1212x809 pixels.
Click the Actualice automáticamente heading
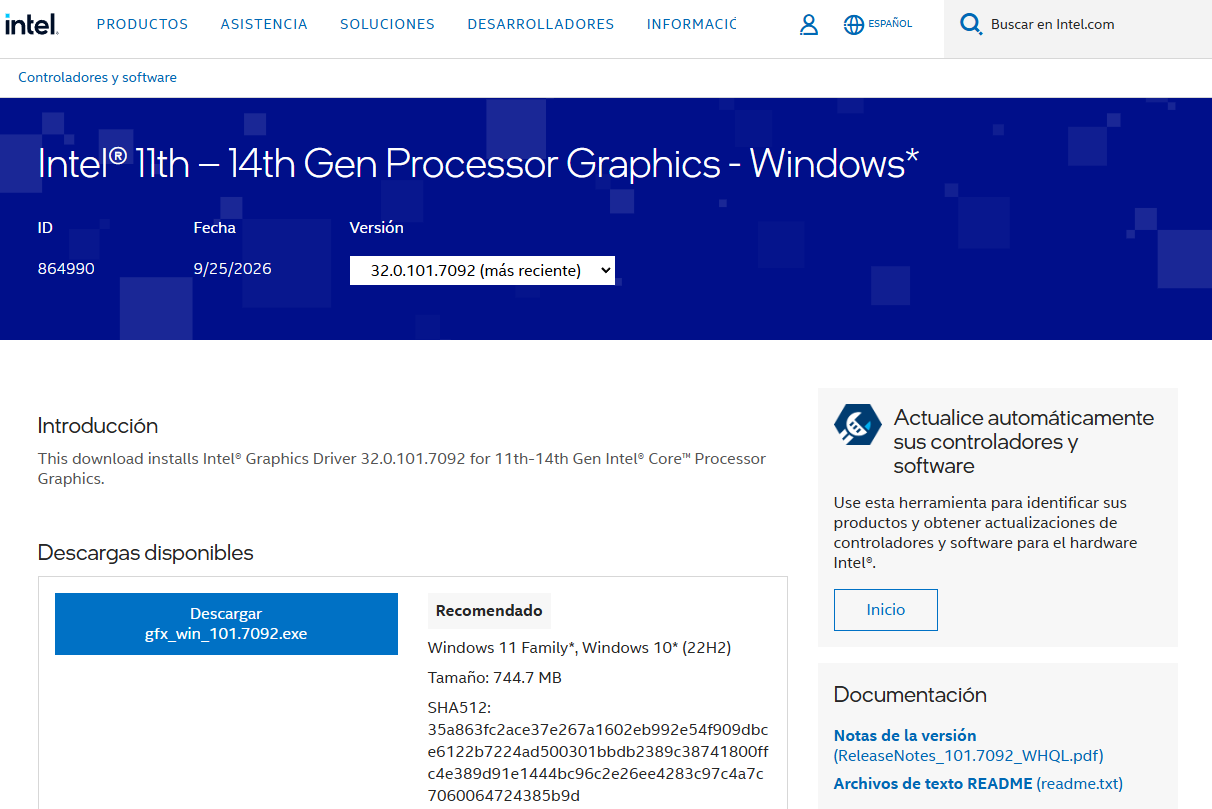(x=1024, y=442)
